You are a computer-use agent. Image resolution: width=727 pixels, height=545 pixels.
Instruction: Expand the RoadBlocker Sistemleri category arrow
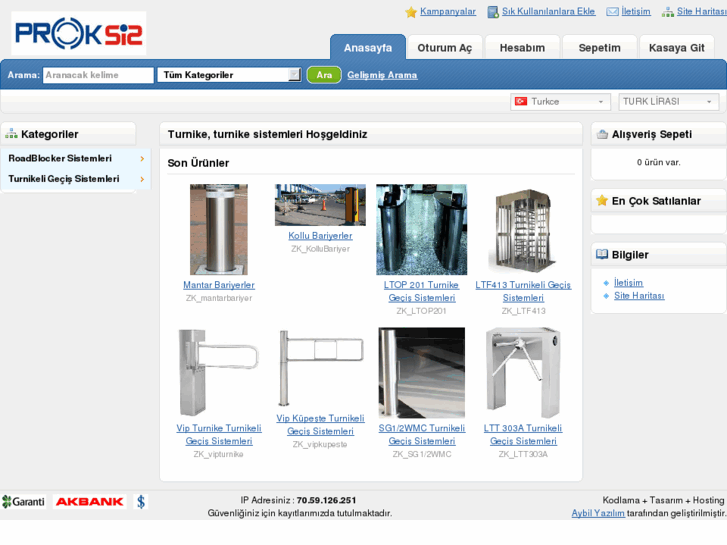142,159
